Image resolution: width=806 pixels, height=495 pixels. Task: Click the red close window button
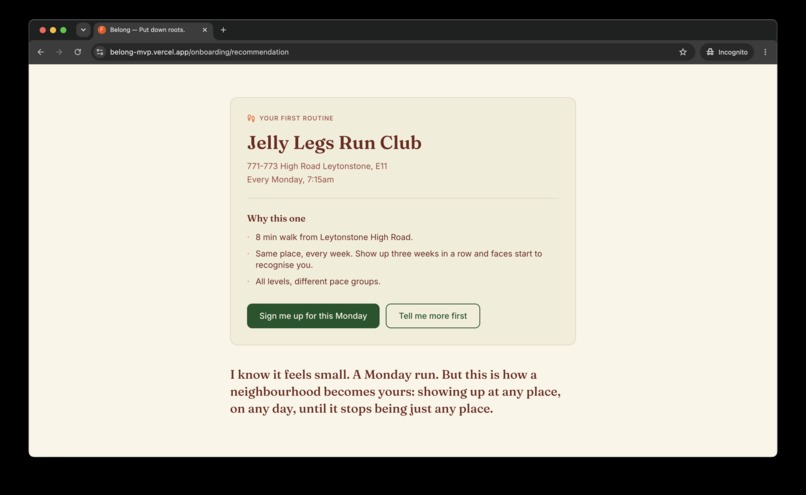point(43,30)
